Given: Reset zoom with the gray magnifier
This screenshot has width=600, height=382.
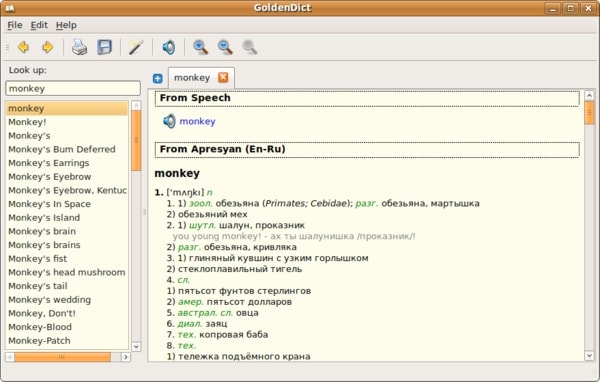Looking at the screenshot, I should coord(249,47).
